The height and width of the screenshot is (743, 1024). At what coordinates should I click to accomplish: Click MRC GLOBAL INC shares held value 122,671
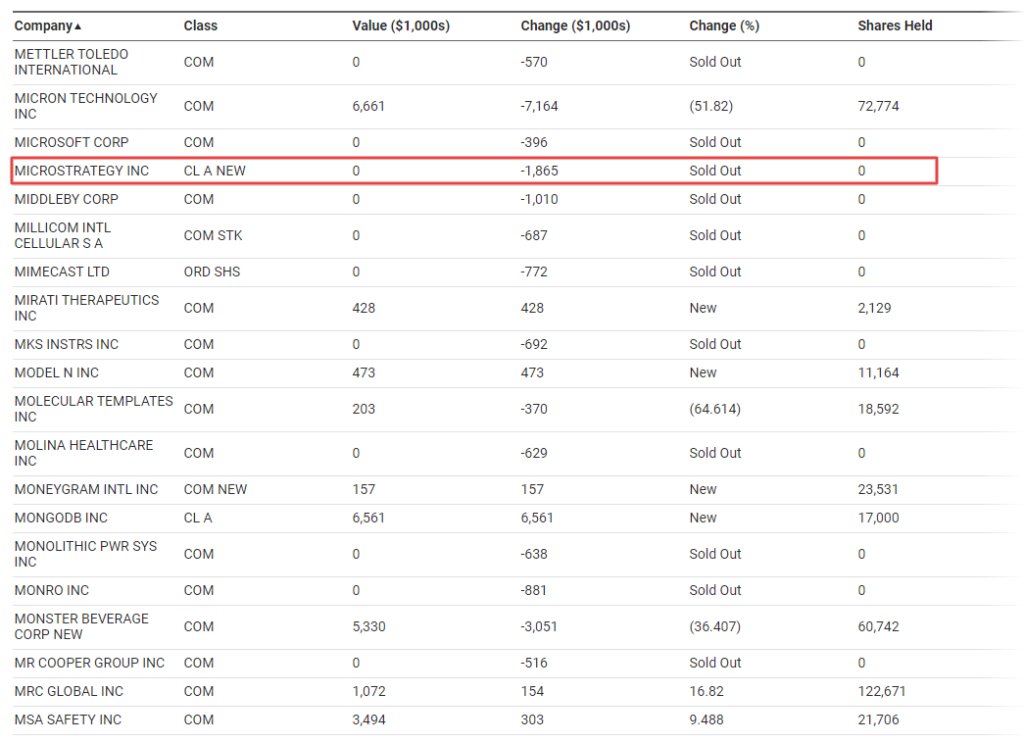[x=881, y=691]
